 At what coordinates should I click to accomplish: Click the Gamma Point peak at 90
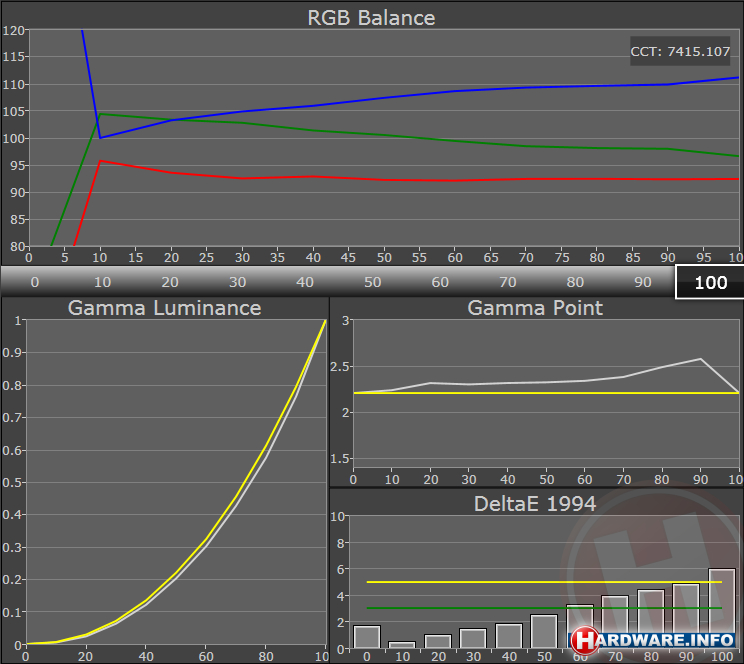(701, 359)
